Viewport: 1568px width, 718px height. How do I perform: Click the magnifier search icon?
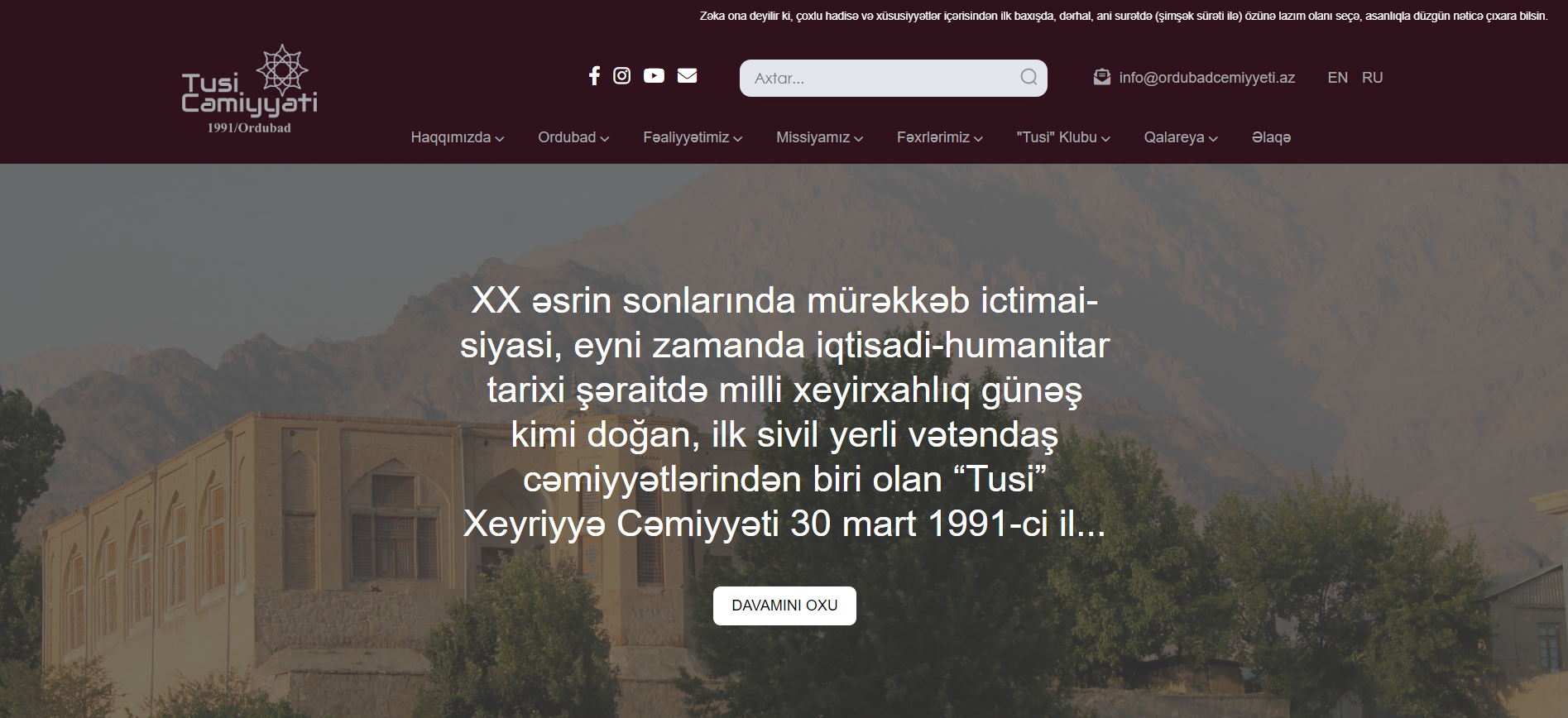[1029, 78]
